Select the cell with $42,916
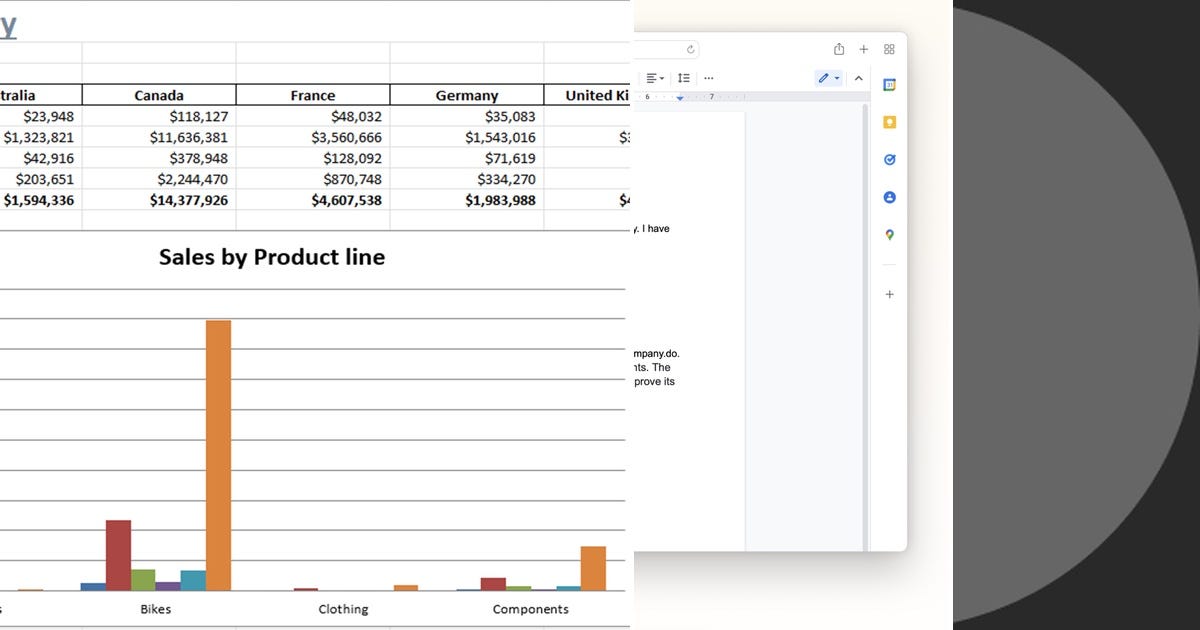 coord(41,158)
